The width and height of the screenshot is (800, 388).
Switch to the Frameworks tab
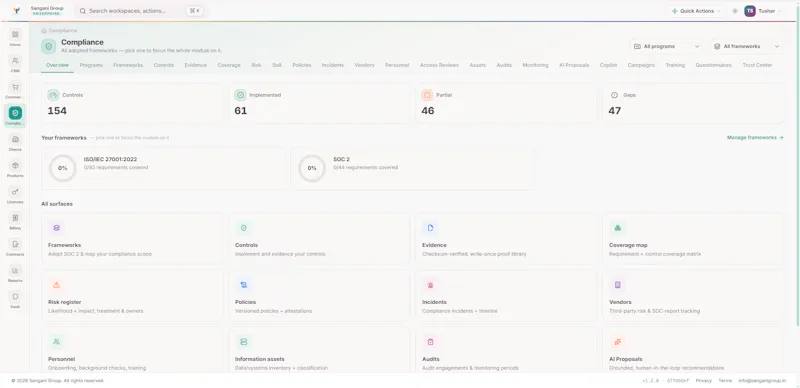(x=128, y=65)
